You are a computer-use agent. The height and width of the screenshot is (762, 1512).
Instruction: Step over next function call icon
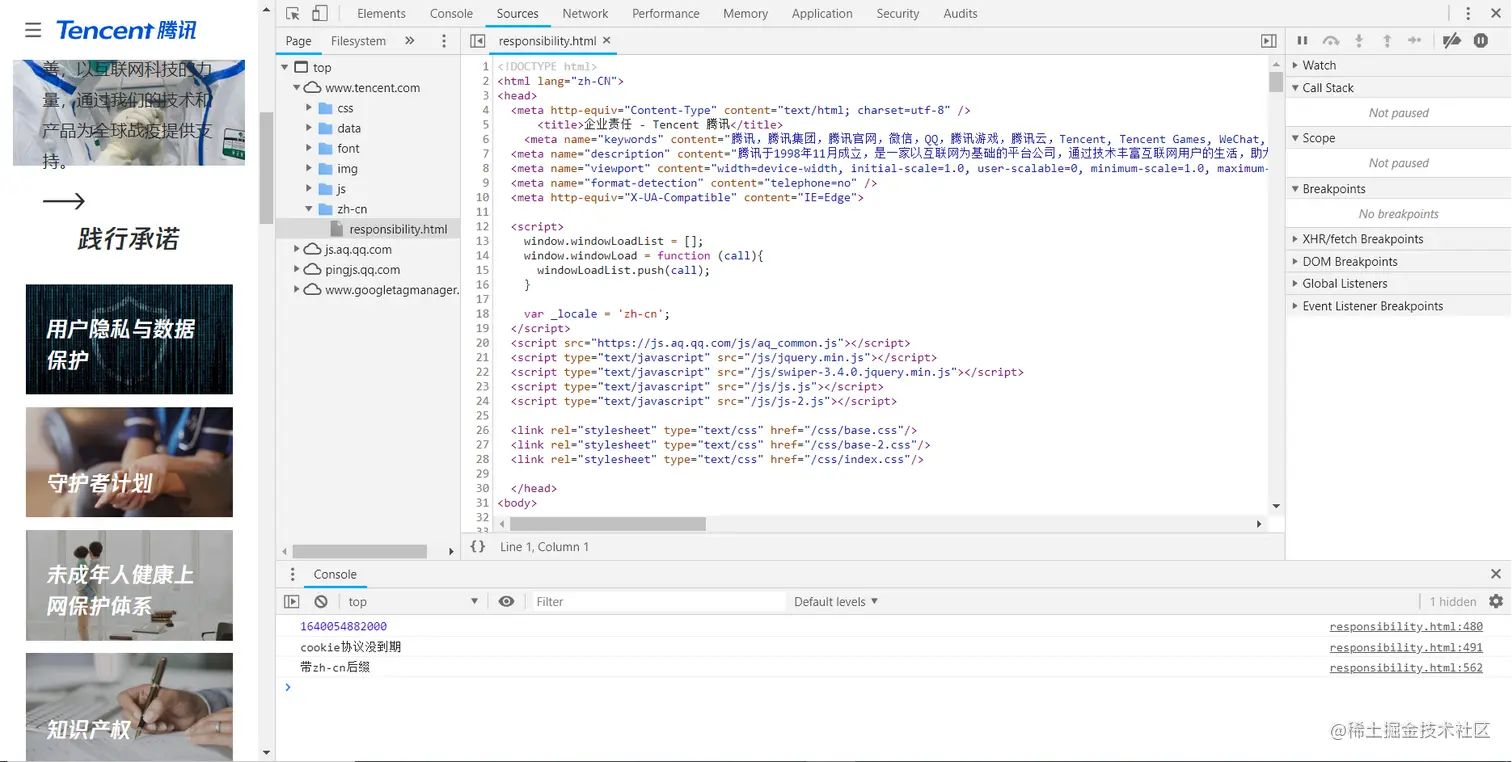[x=1330, y=41]
